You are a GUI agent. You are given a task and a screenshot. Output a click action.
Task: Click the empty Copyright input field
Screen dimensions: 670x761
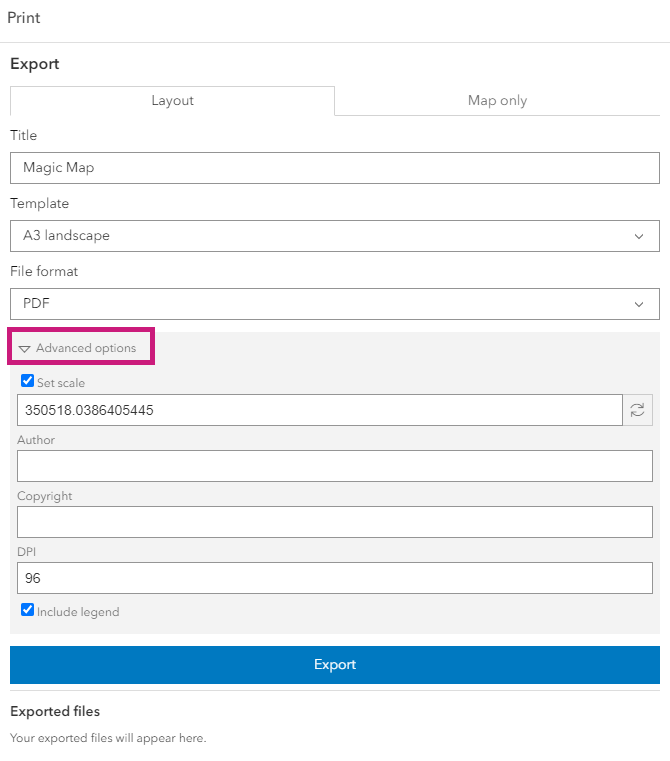[x=335, y=522]
